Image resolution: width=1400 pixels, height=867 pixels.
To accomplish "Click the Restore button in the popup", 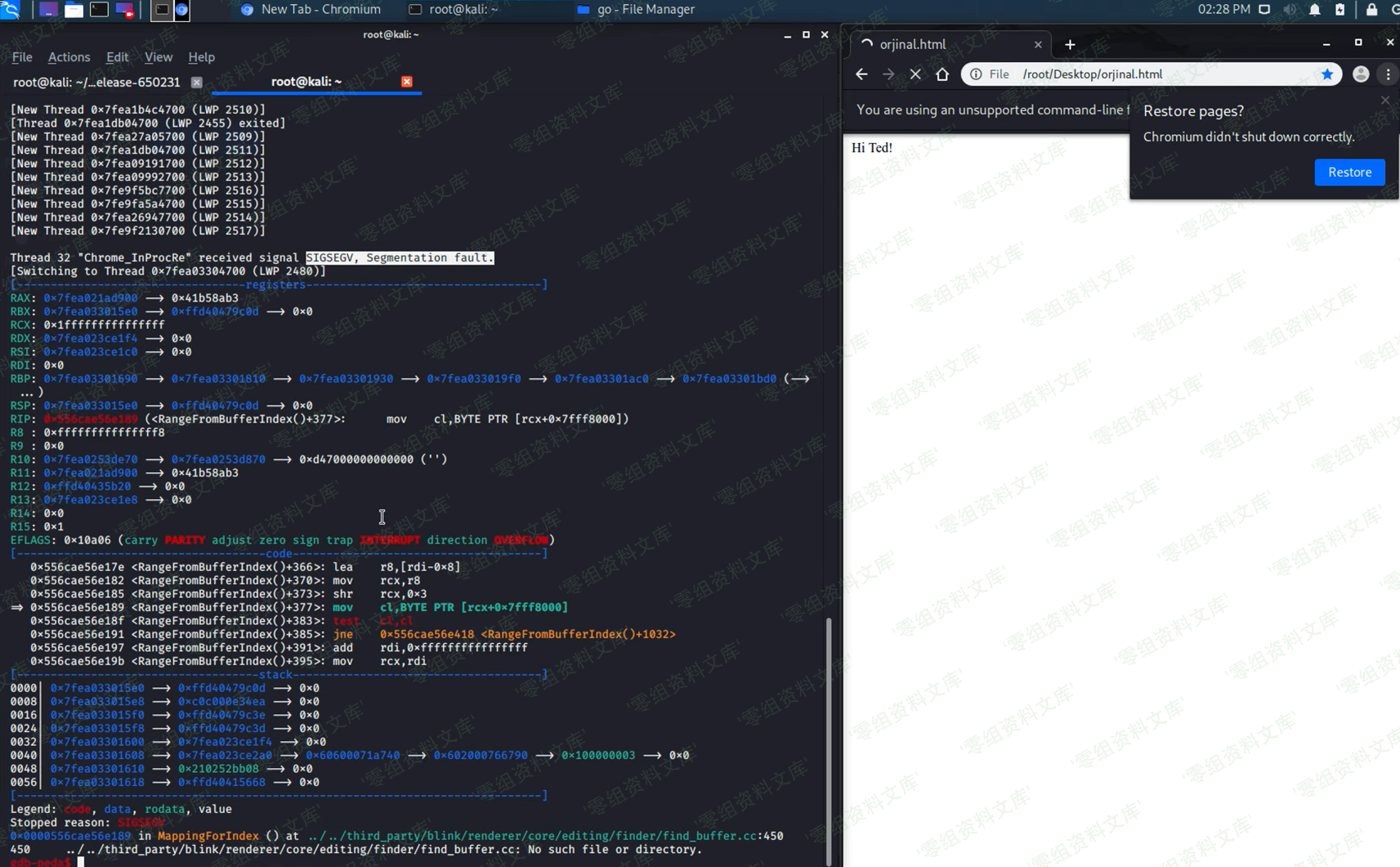I will [1349, 172].
